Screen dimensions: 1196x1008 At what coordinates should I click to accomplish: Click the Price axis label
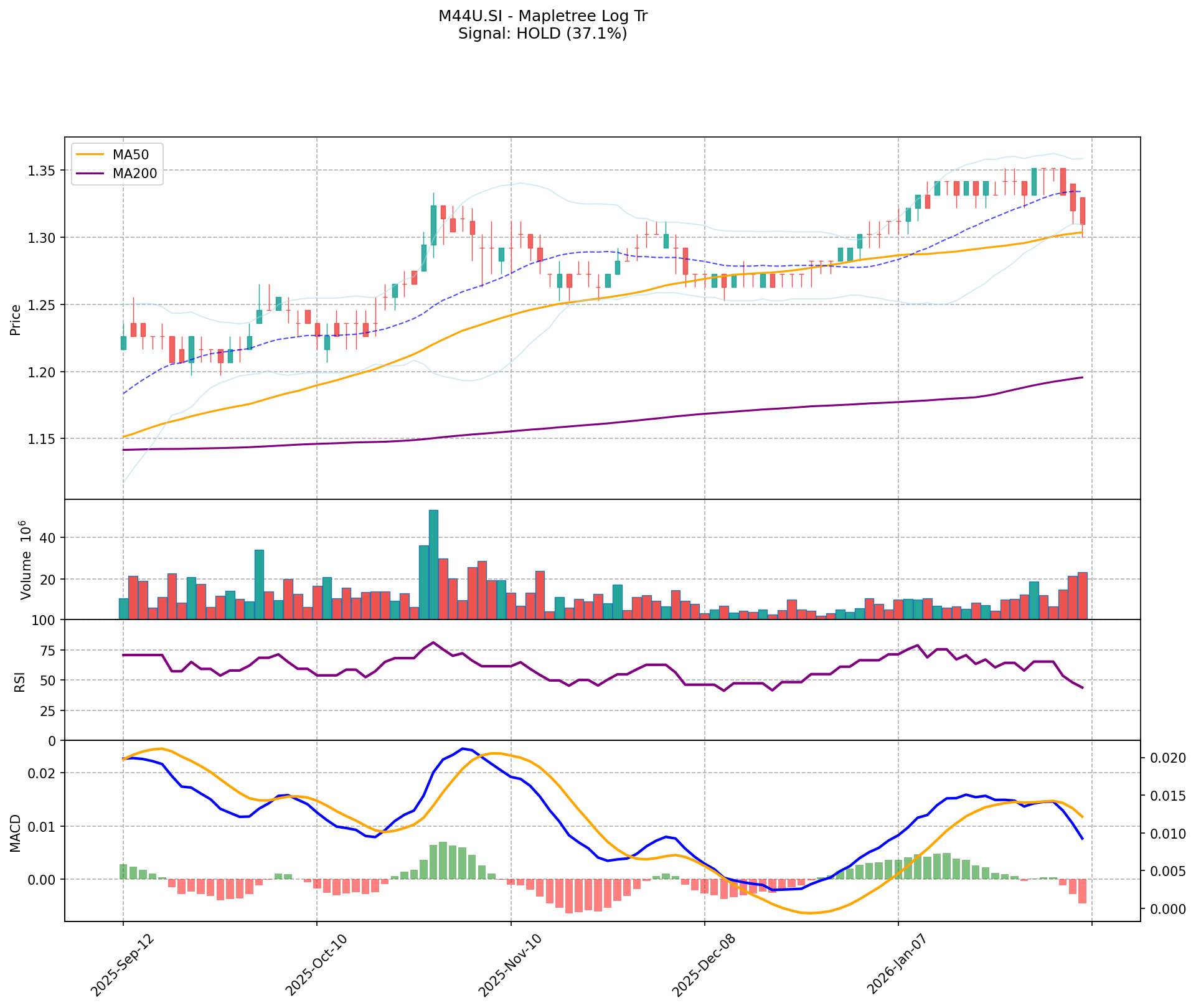click(x=16, y=319)
